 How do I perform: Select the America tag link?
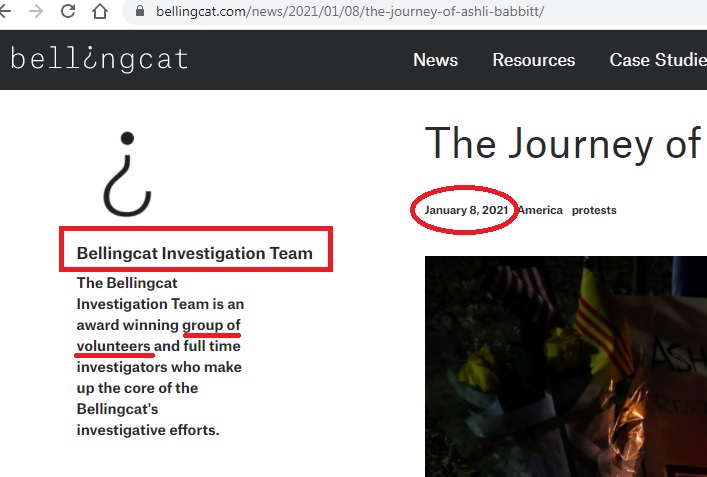coord(540,211)
